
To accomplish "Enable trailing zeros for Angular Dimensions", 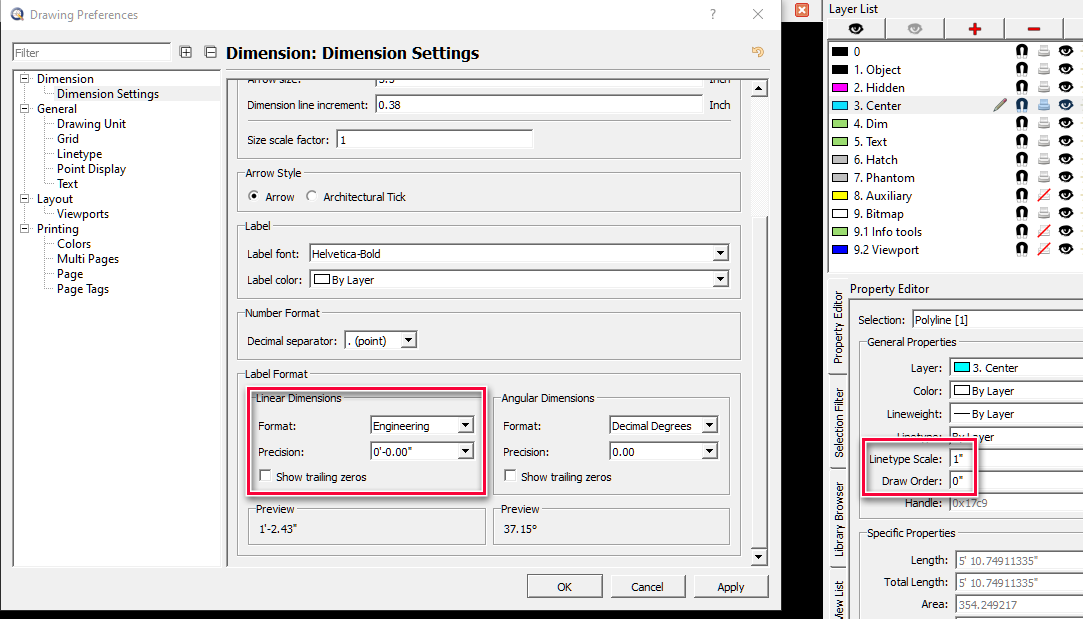I will pos(510,477).
